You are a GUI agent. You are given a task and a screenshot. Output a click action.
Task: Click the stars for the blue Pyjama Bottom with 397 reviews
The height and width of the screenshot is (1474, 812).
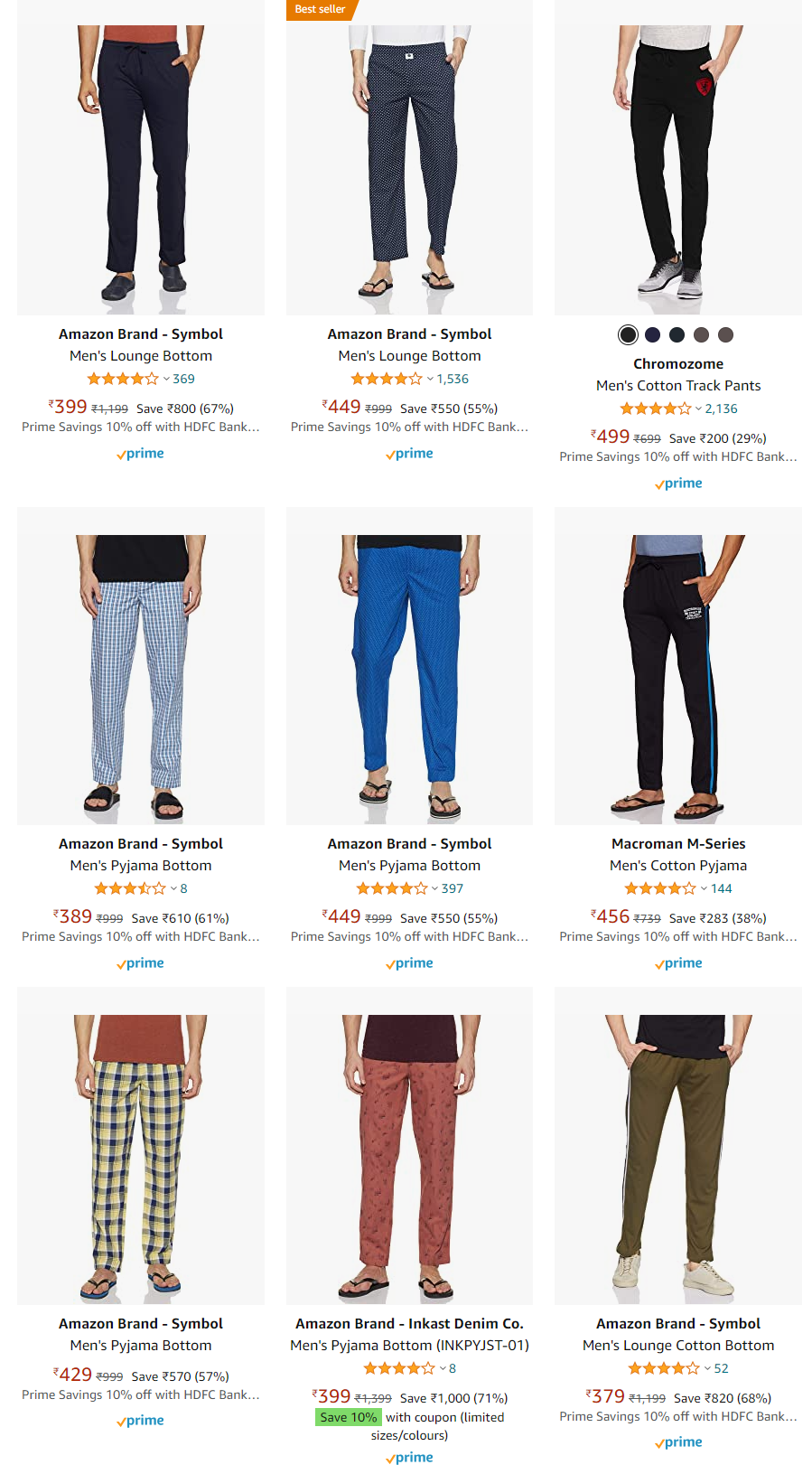[391, 889]
